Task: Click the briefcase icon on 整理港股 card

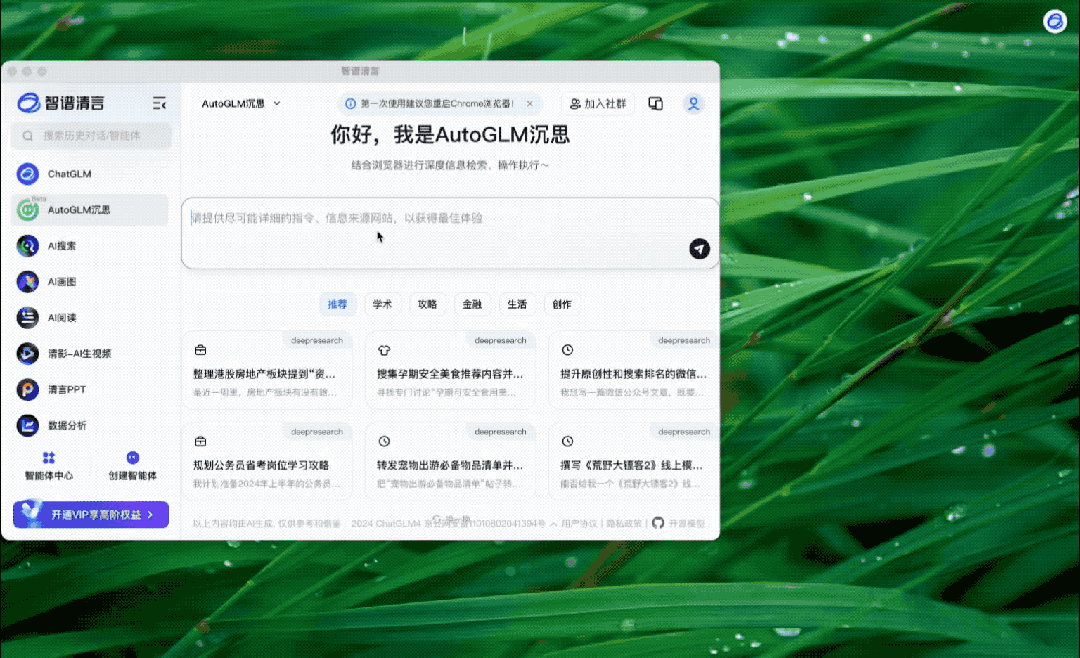Action: [x=200, y=350]
